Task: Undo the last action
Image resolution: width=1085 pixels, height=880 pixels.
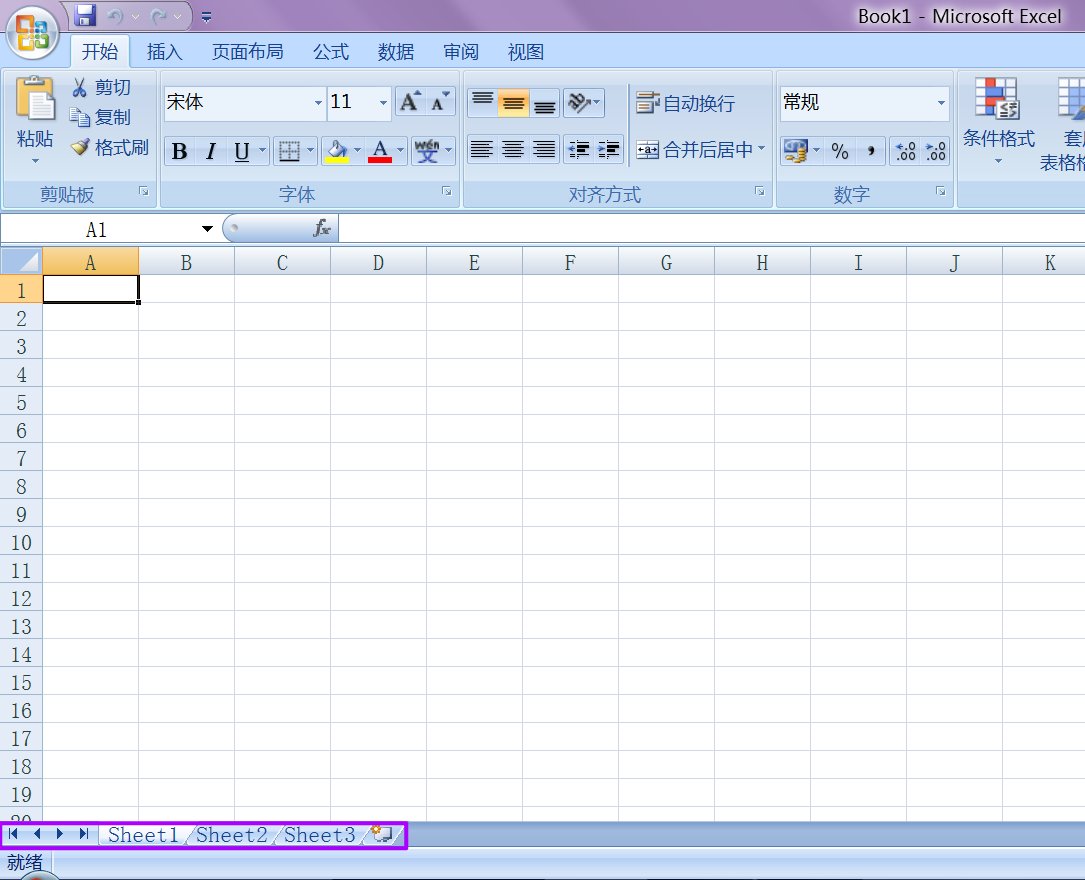Action: pyautogui.click(x=116, y=16)
